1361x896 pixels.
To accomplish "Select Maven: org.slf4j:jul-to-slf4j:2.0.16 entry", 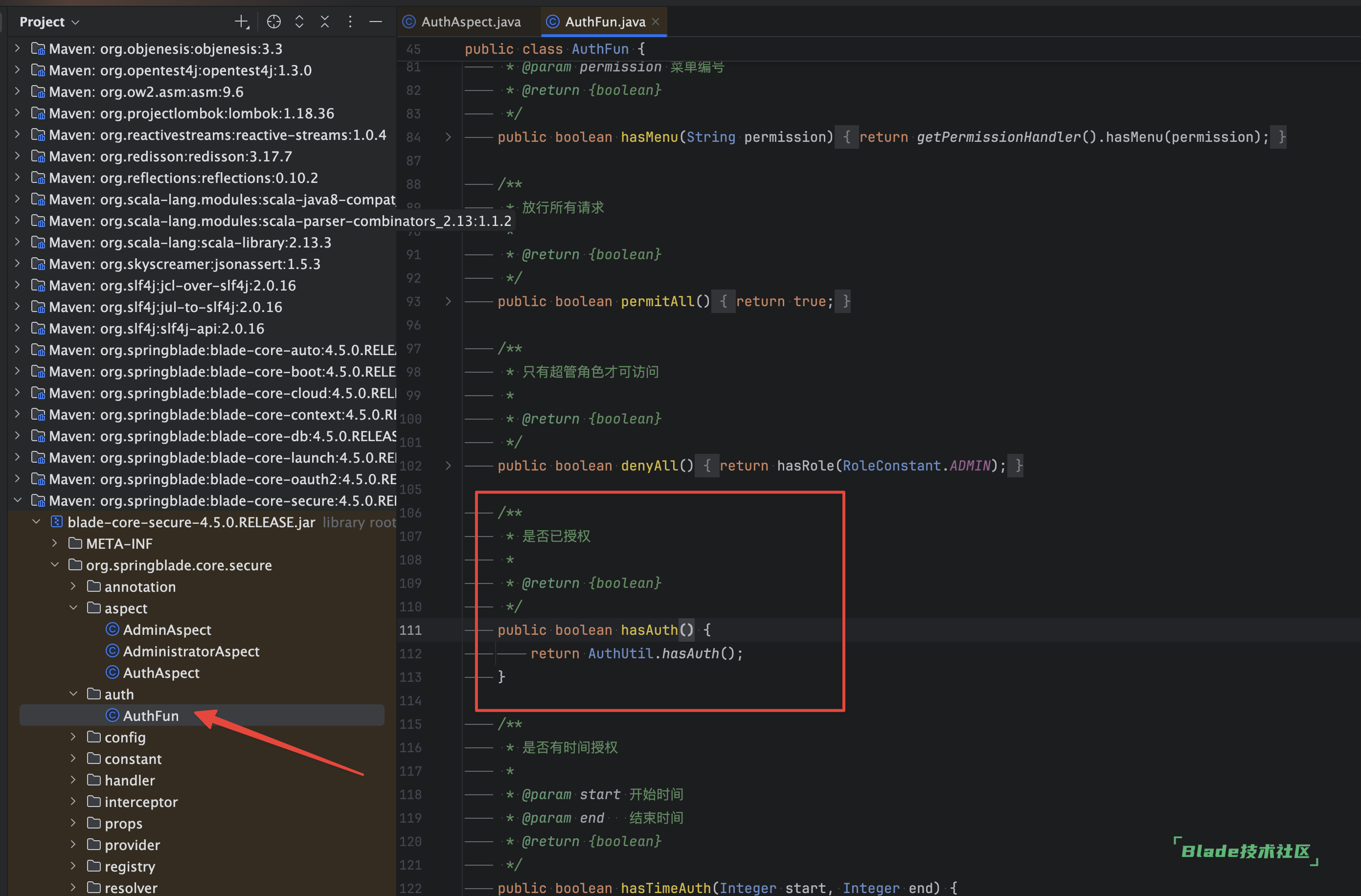I will (165, 307).
